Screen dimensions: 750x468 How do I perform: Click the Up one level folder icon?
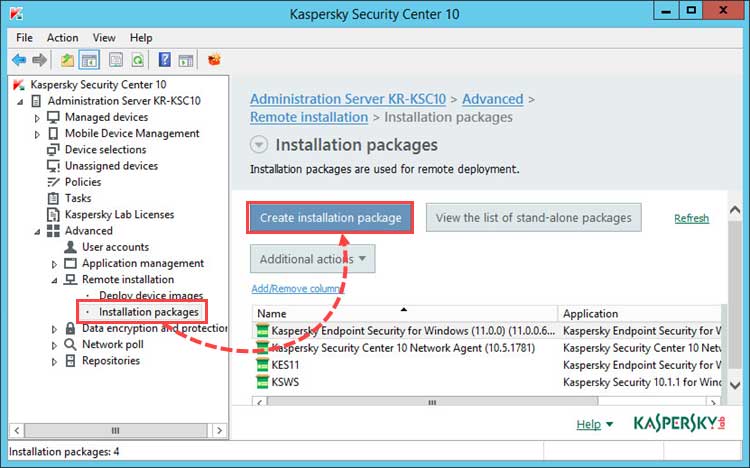pos(67,60)
